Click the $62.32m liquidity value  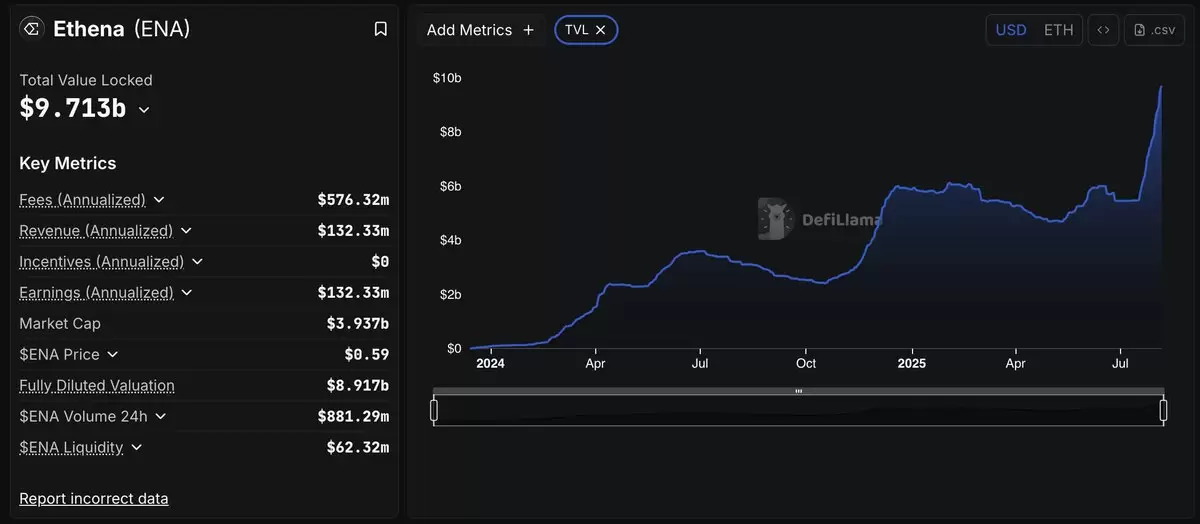coord(358,448)
